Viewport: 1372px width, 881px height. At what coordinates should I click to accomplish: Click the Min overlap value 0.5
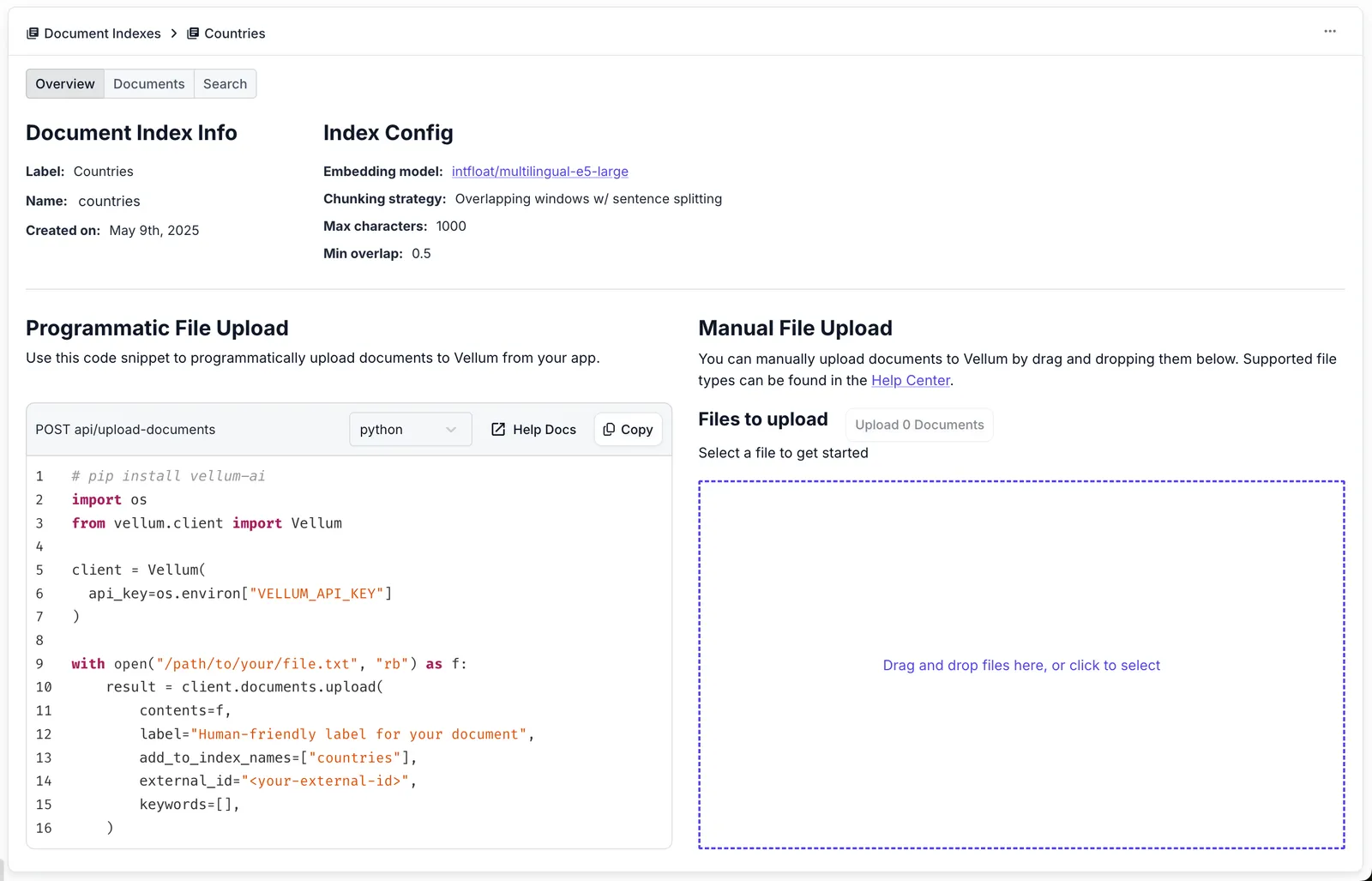tap(421, 254)
